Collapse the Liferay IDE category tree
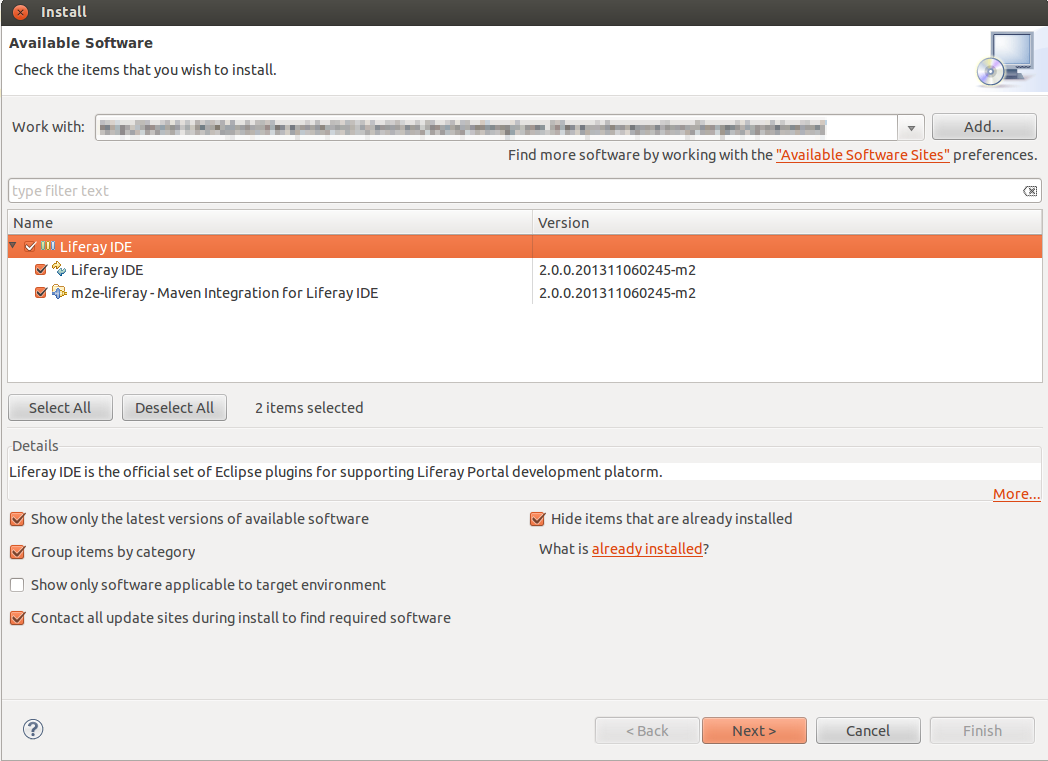 point(13,246)
